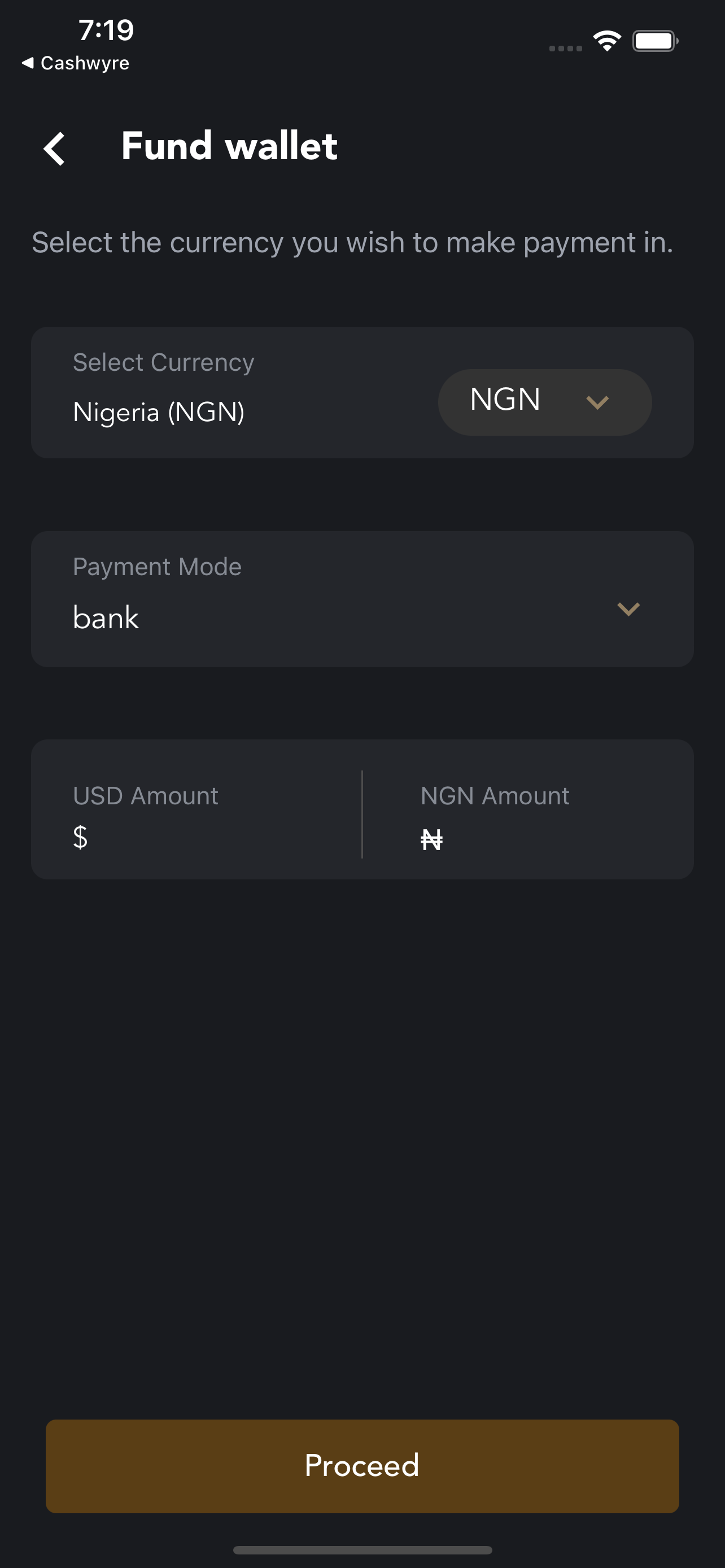Tap the Wi-Fi status icon
The image size is (725, 1568).
[x=607, y=41]
